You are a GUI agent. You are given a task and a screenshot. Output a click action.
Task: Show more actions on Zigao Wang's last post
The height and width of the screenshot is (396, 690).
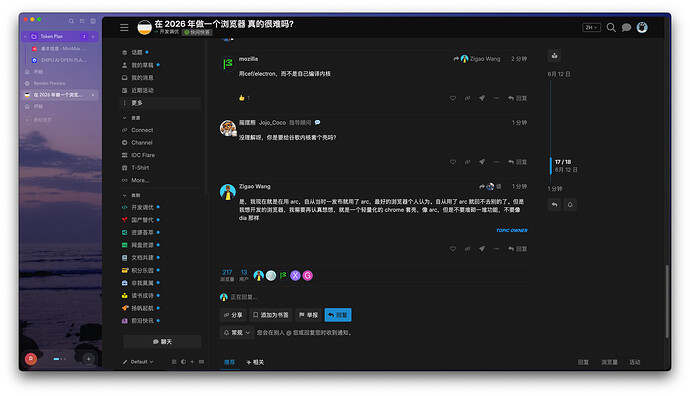(x=496, y=249)
